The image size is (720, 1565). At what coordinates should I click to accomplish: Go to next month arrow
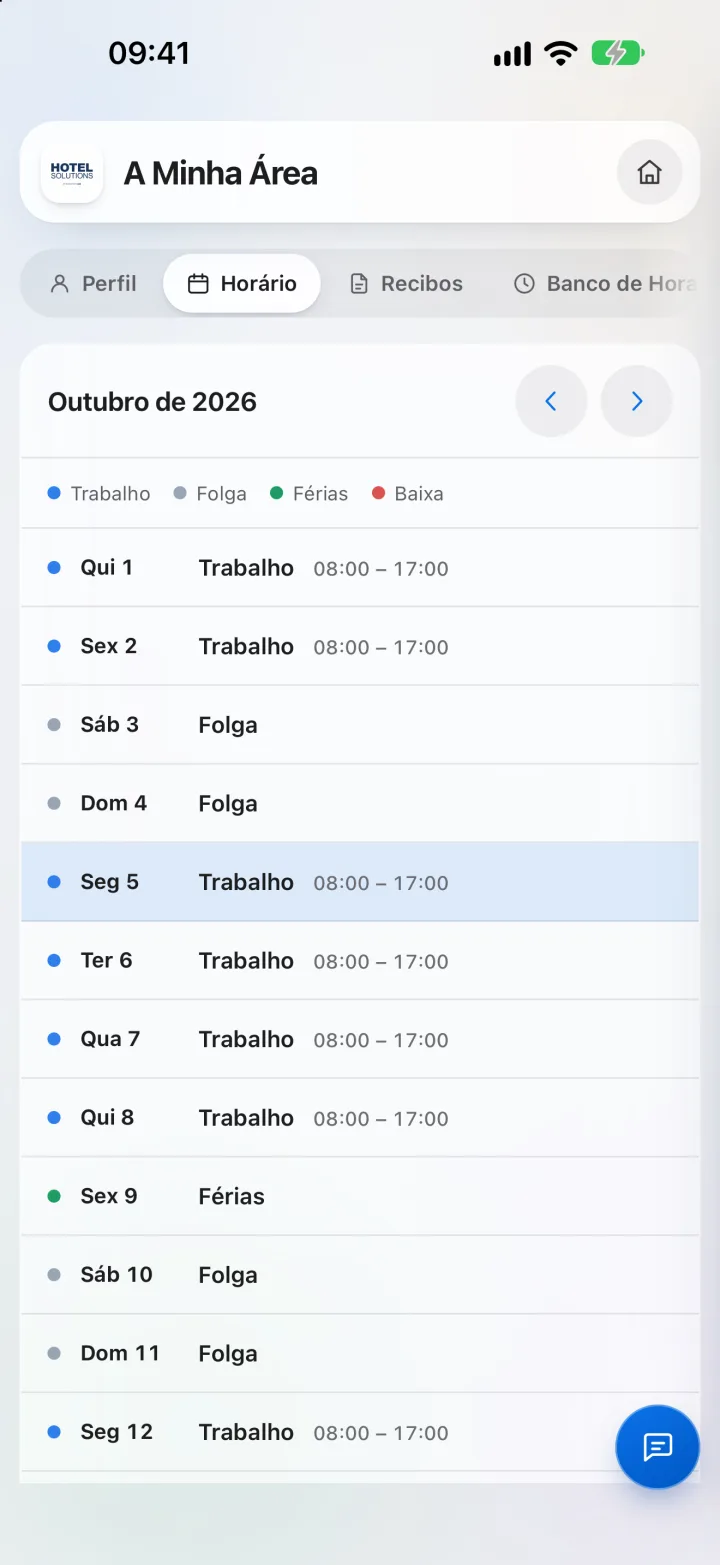[x=637, y=401]
